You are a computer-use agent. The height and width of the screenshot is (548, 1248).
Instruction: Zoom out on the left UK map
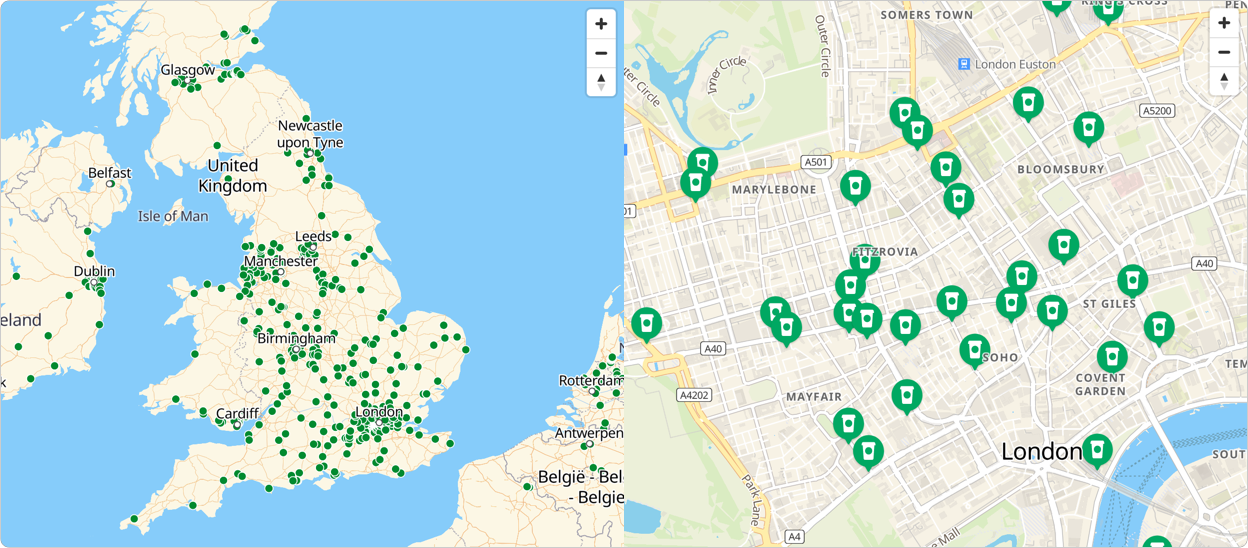(x=600, y=53)
